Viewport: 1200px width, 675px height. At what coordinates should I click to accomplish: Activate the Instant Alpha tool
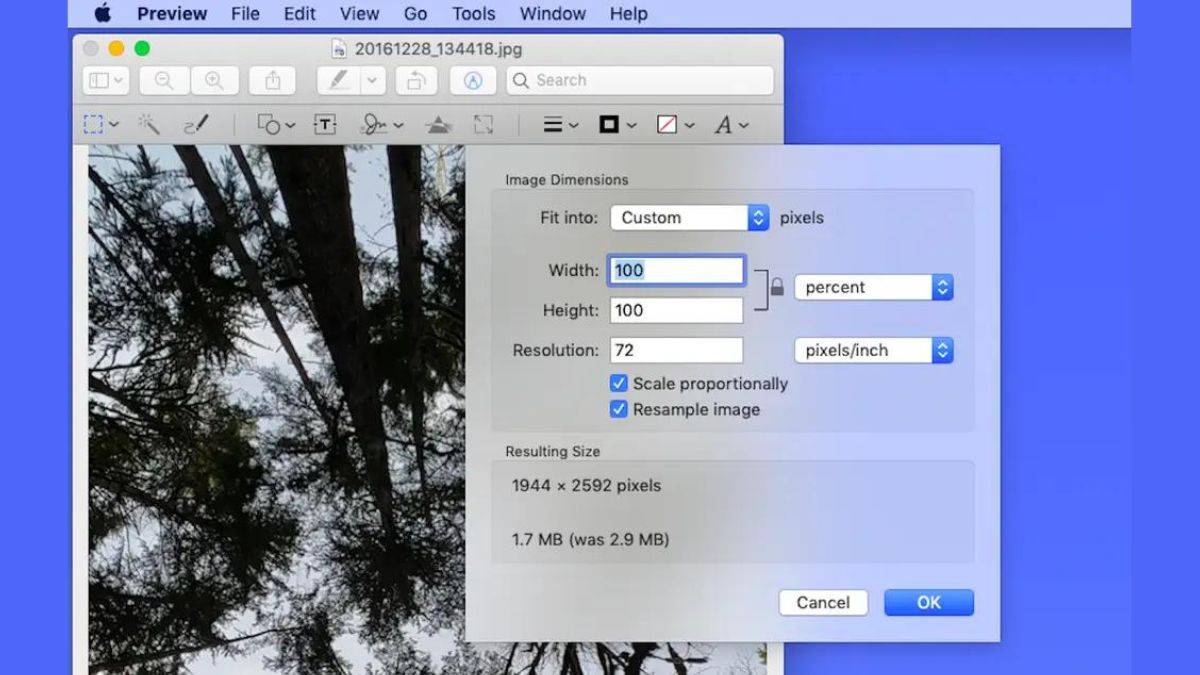pyautogui.click(x=148, y=124)
